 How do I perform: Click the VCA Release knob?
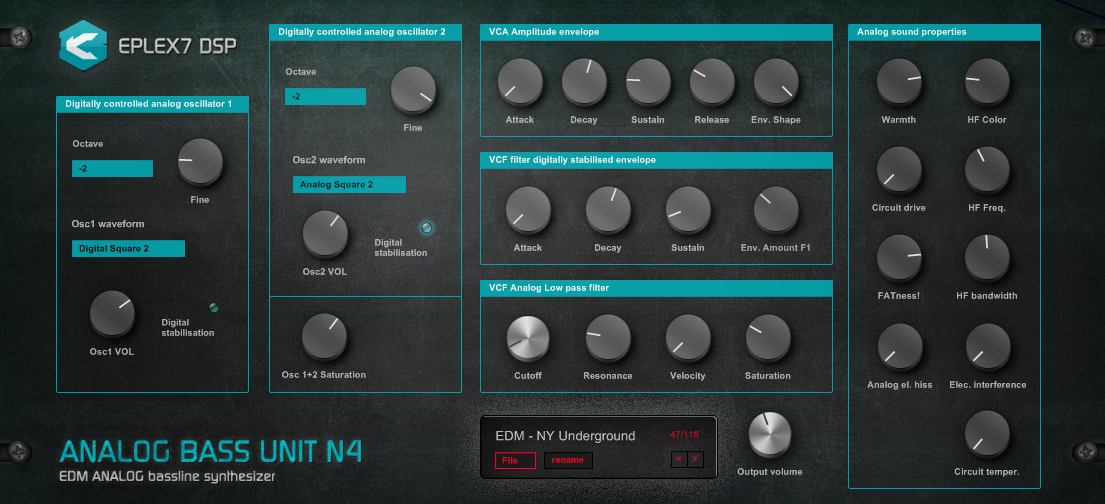712,81
